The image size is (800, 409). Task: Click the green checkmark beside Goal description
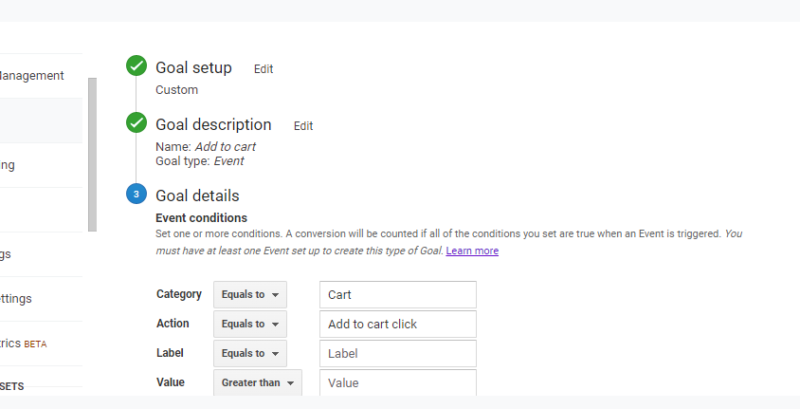(137, 124)
